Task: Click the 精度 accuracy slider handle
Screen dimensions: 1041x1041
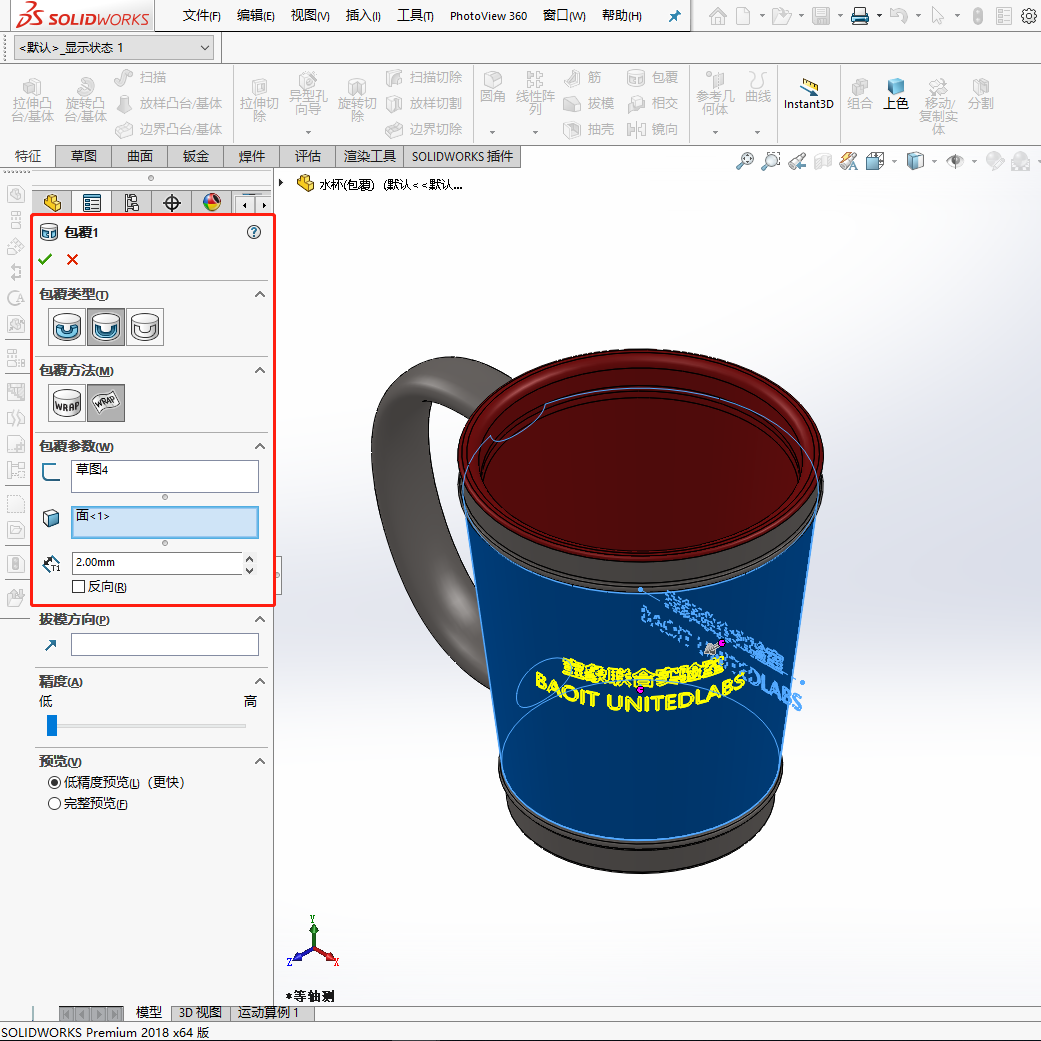Action: [52, 726]
